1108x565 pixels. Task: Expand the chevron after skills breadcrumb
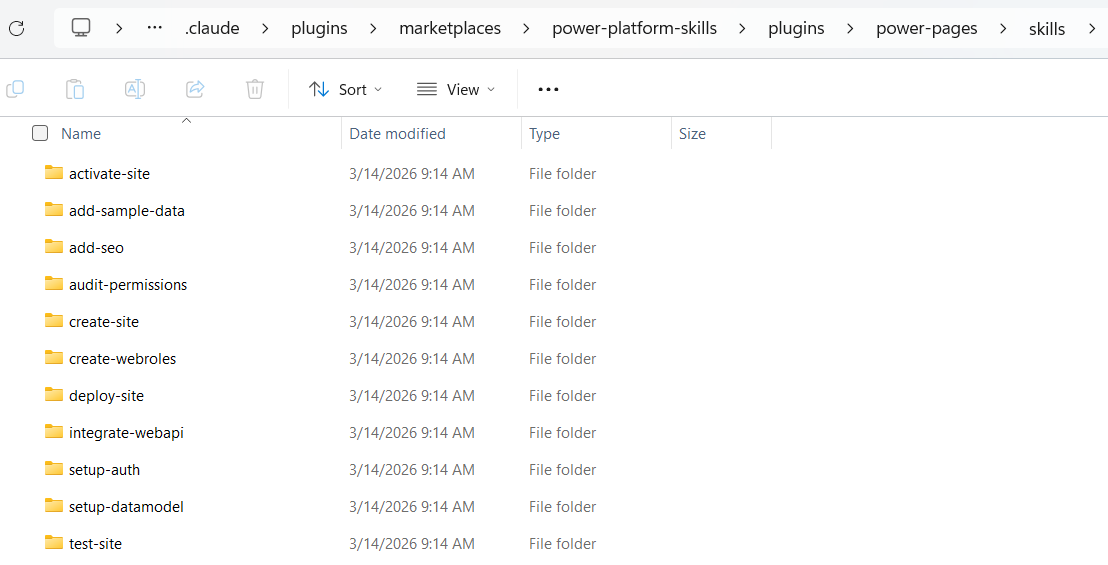point(1091,28)
